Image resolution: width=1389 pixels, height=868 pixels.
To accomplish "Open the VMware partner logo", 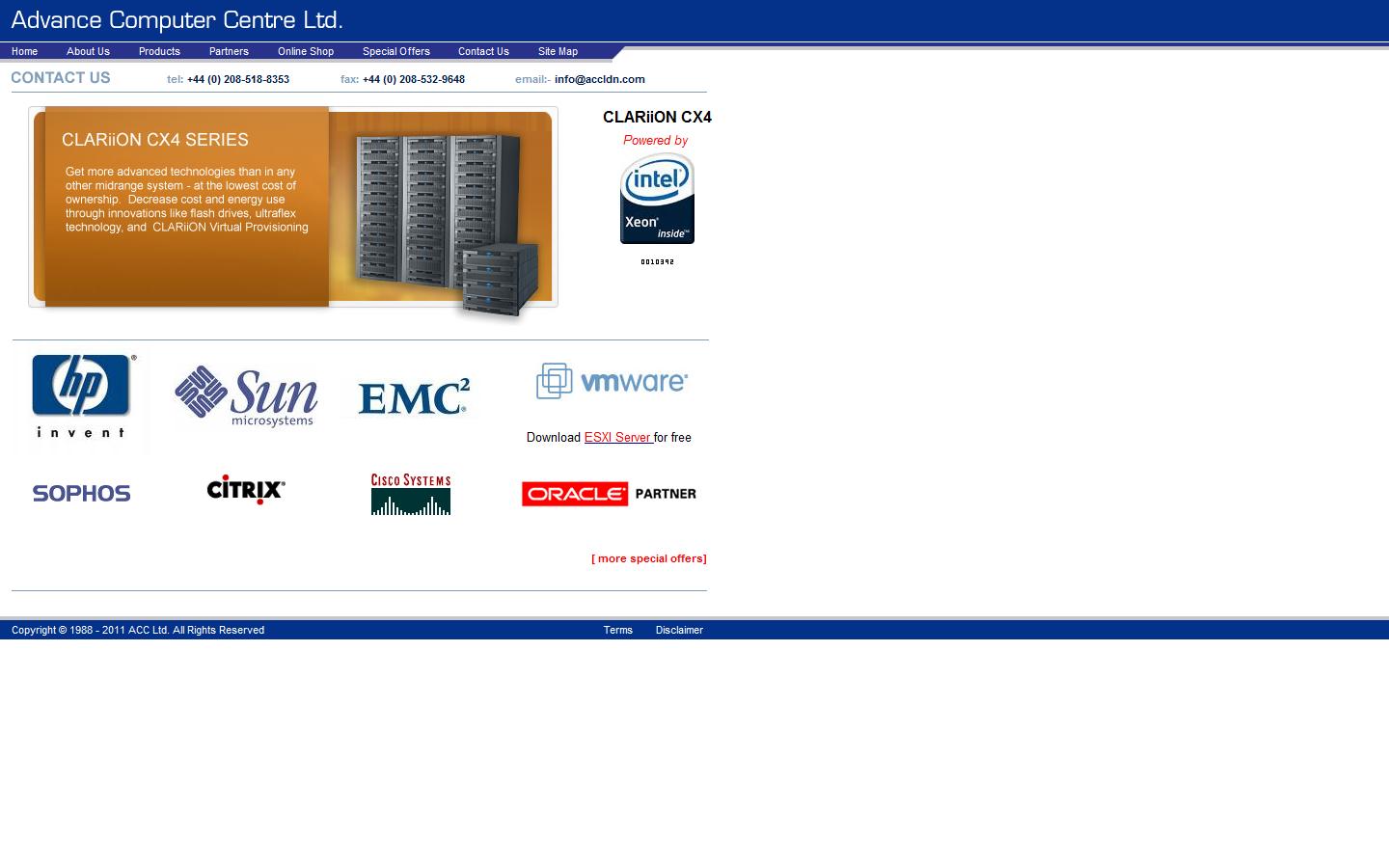I will (611, 381).
